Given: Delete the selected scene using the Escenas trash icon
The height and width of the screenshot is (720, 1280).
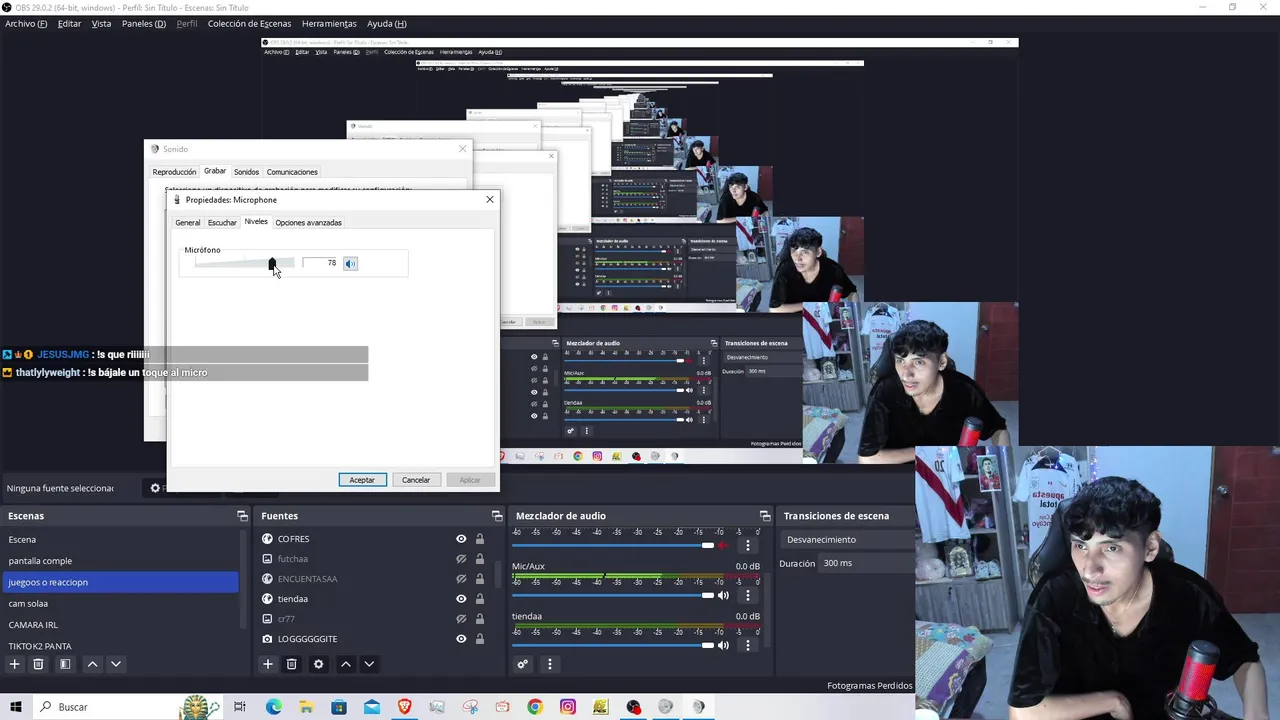Looking at the screenshot, I should point(38,664).
